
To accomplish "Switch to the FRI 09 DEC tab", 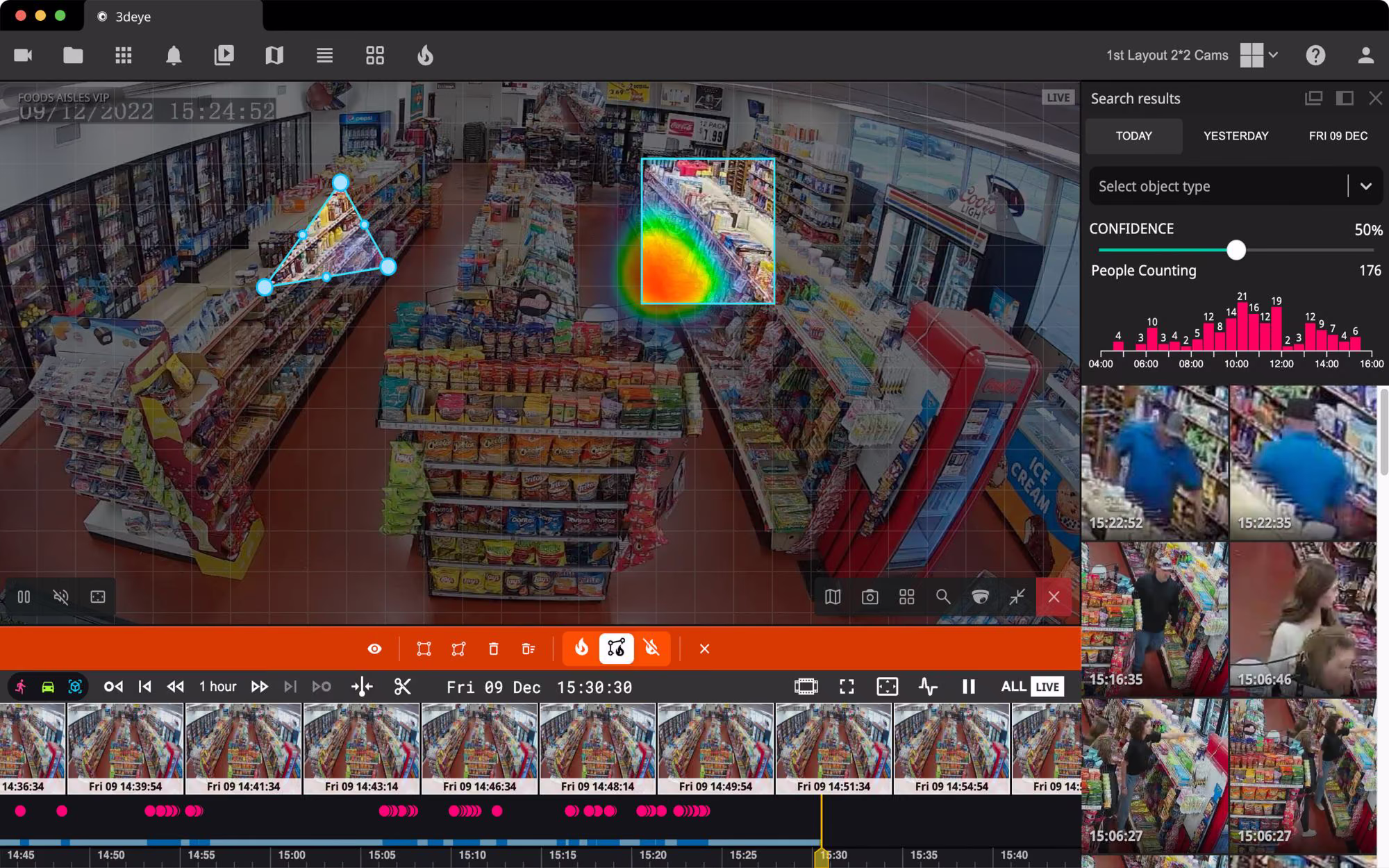I will [x=1338, y=135].
